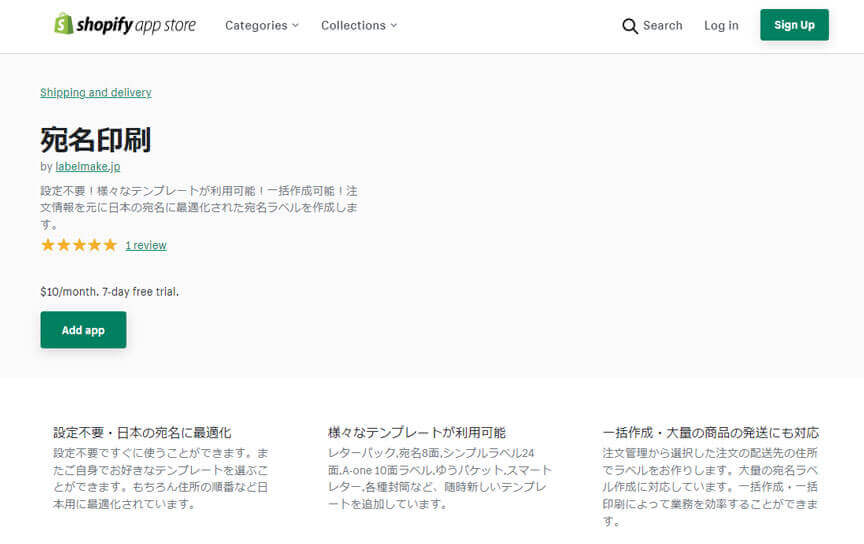Viewport: 864px width, 544px height.
Task: Click the Sign Up button
Action: click(x=794, y=25)
